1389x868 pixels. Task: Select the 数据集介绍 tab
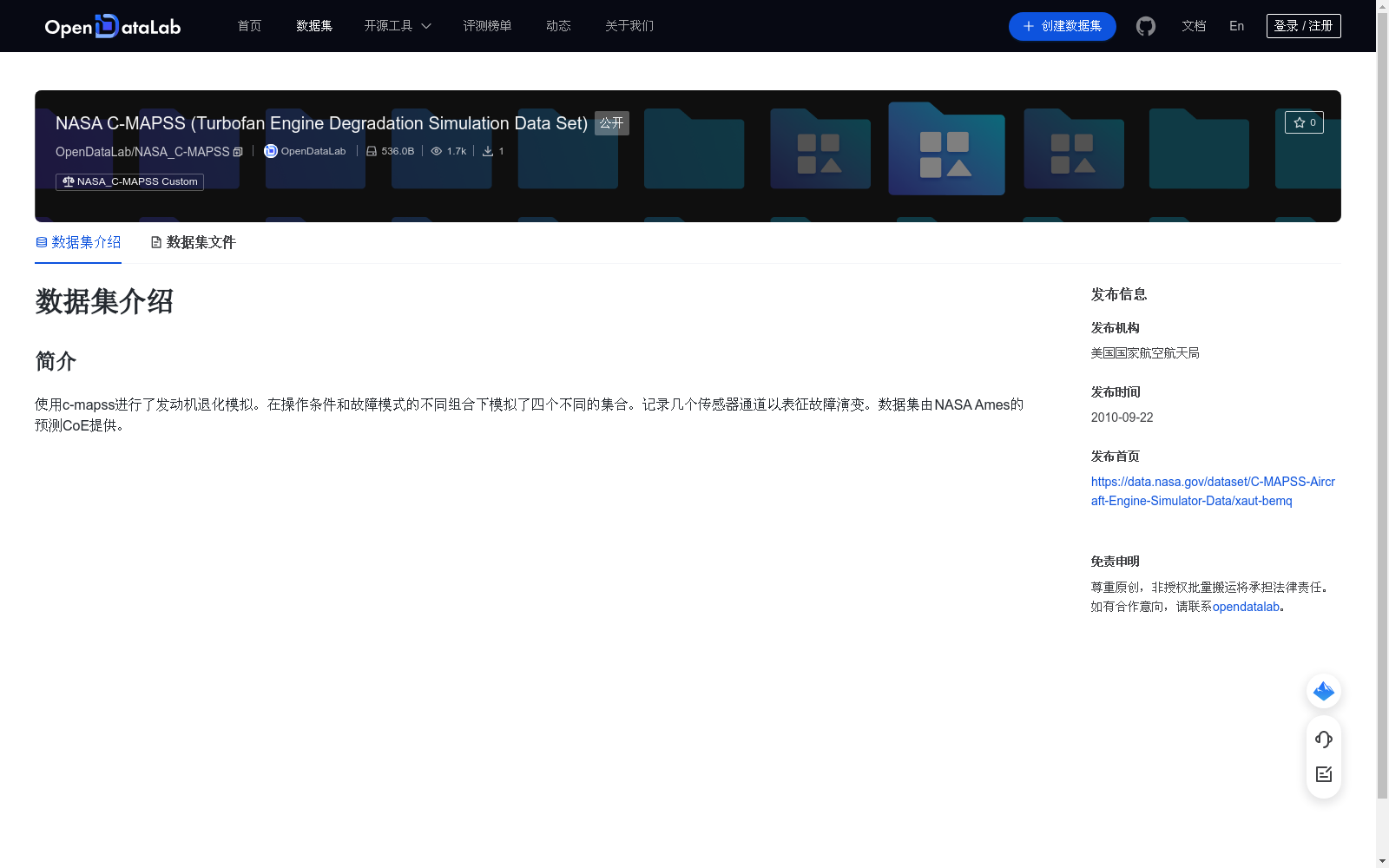(78, 242)
